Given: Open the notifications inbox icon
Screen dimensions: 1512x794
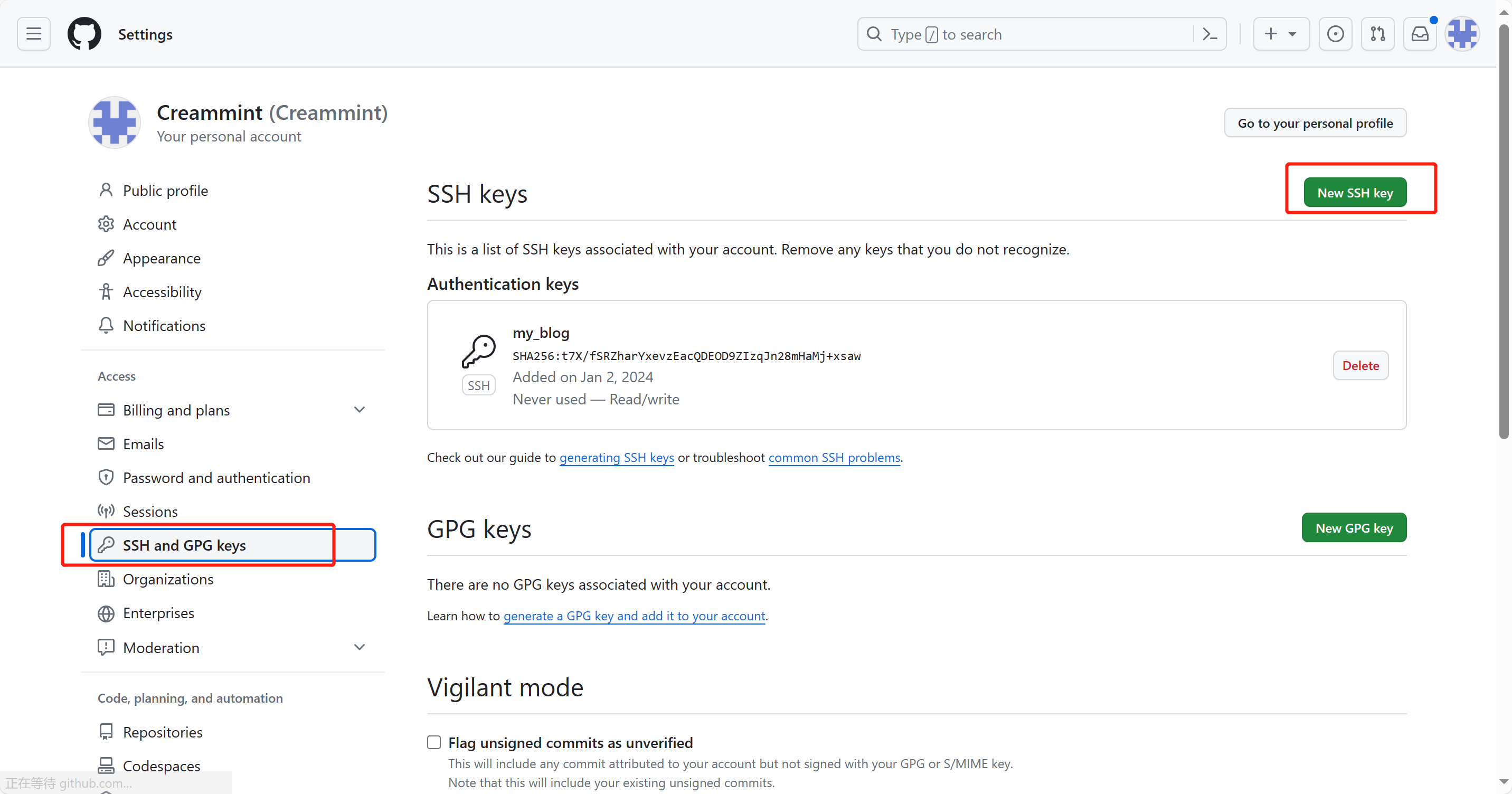Looking at the screenshot, I should click(1420, 34).
